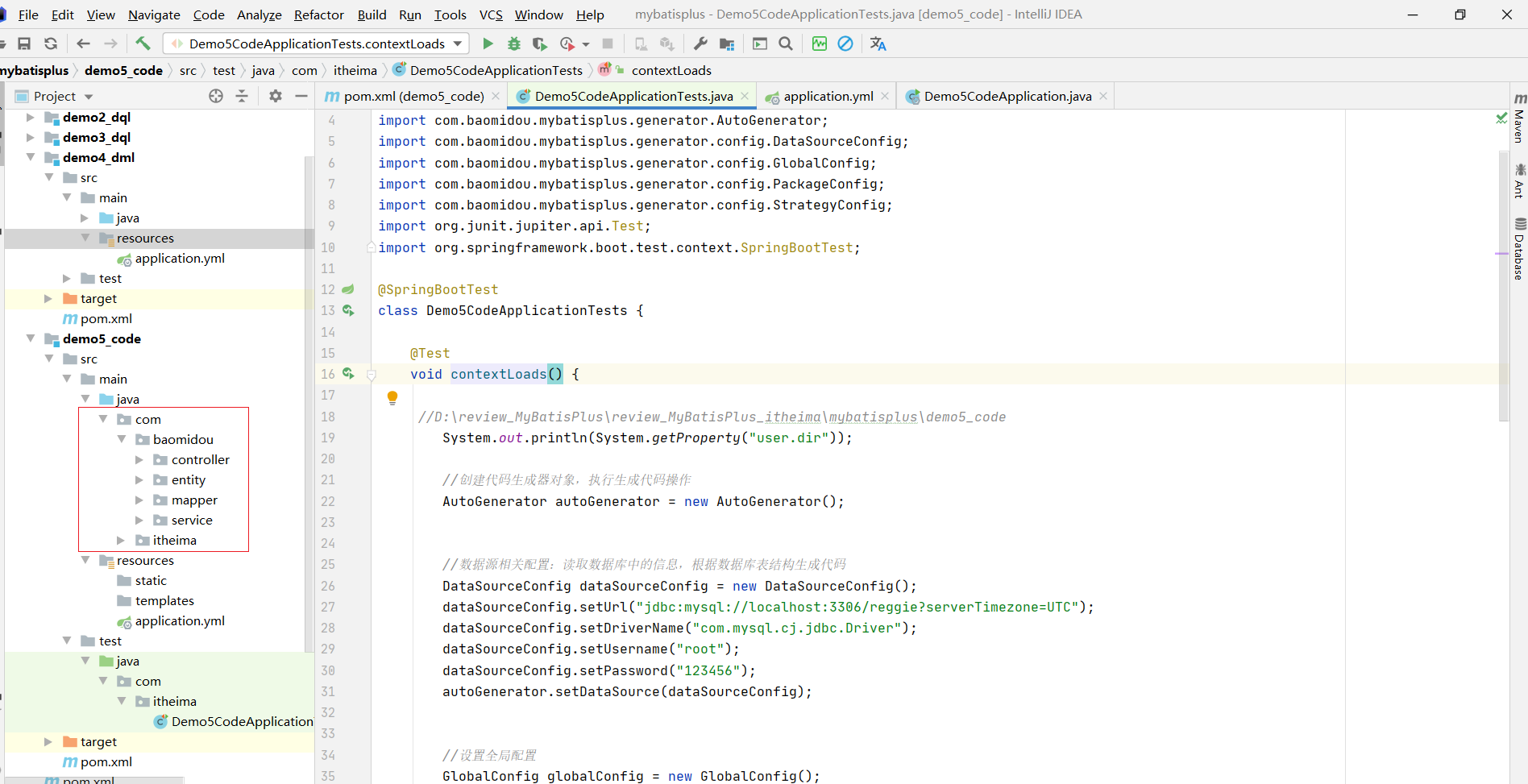This screenshot has width=1528, height=784.
Task: Open the dropdown arrow beside the profiler icon
Action: pos(586,44)
